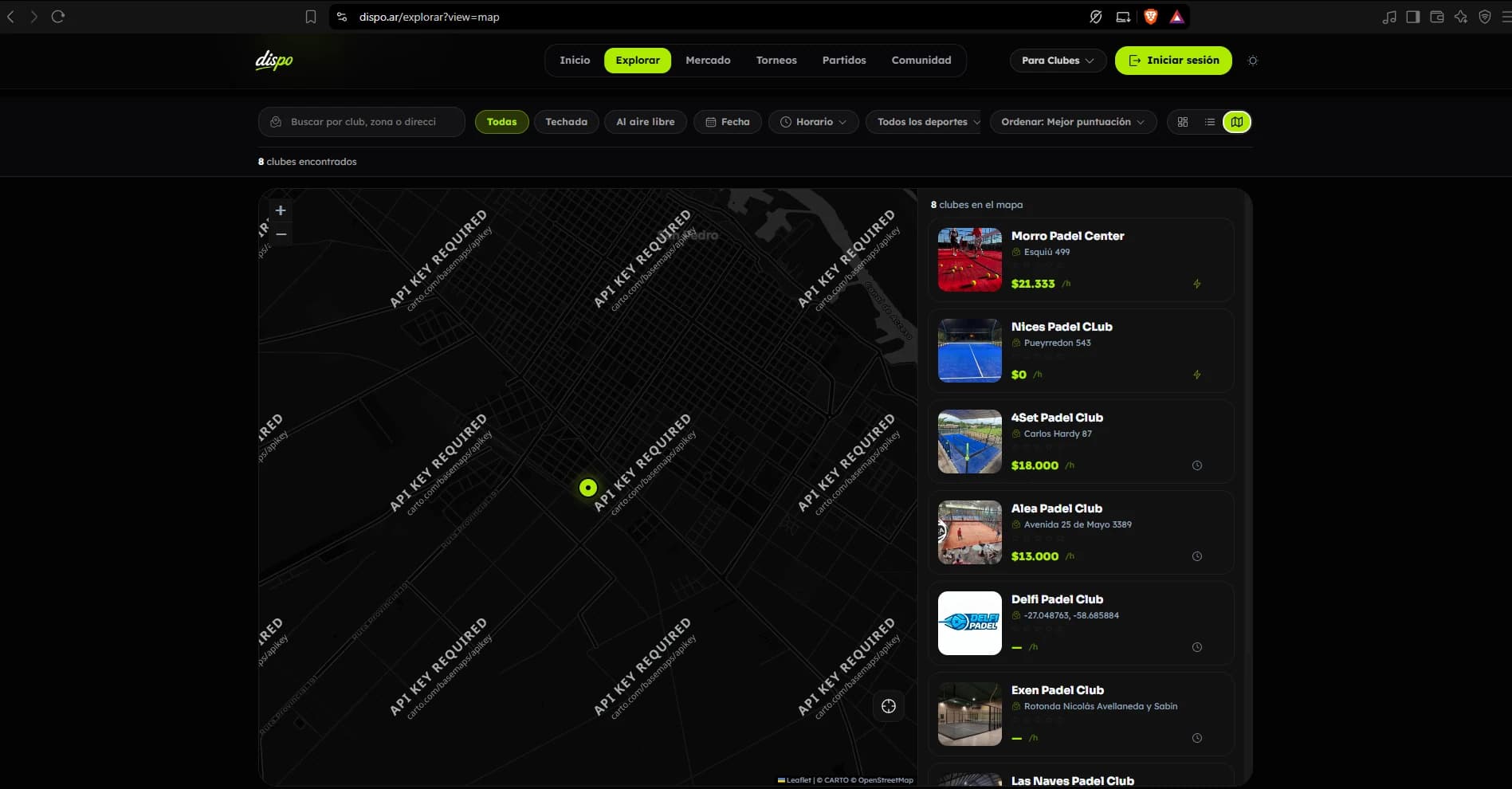Image resolution: width=1512 pixels, height=789 pixels.
Task: Click the browser bookmark icon
Action: pos(311,17)
